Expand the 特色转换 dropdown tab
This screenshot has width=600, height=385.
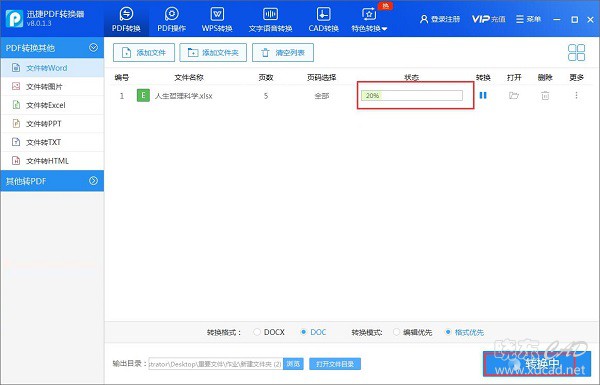pos(369,19)
